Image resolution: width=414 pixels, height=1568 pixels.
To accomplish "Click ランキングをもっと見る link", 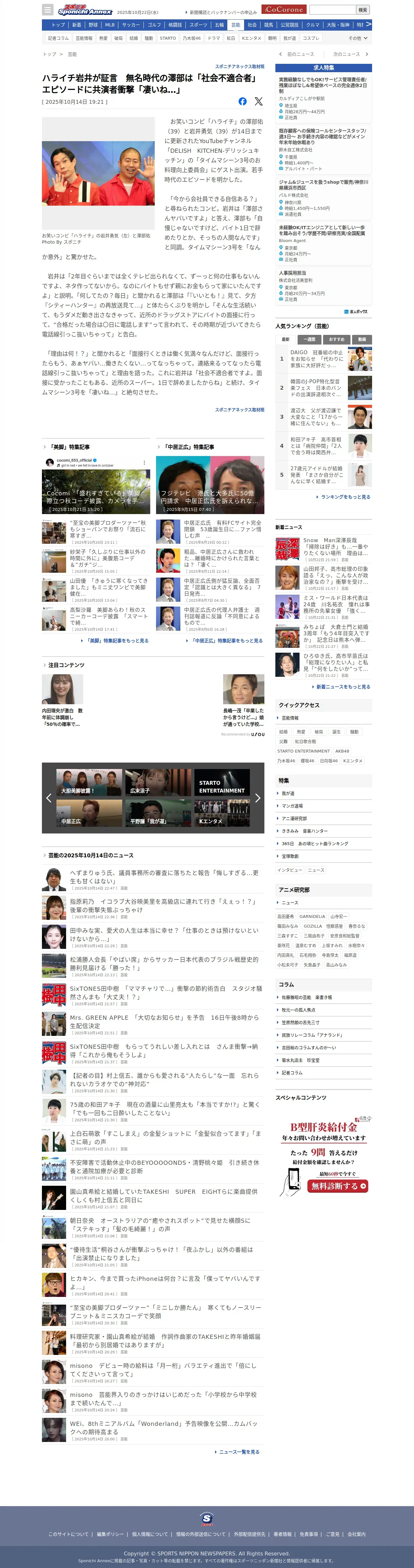I will click(x=343, y=497).
